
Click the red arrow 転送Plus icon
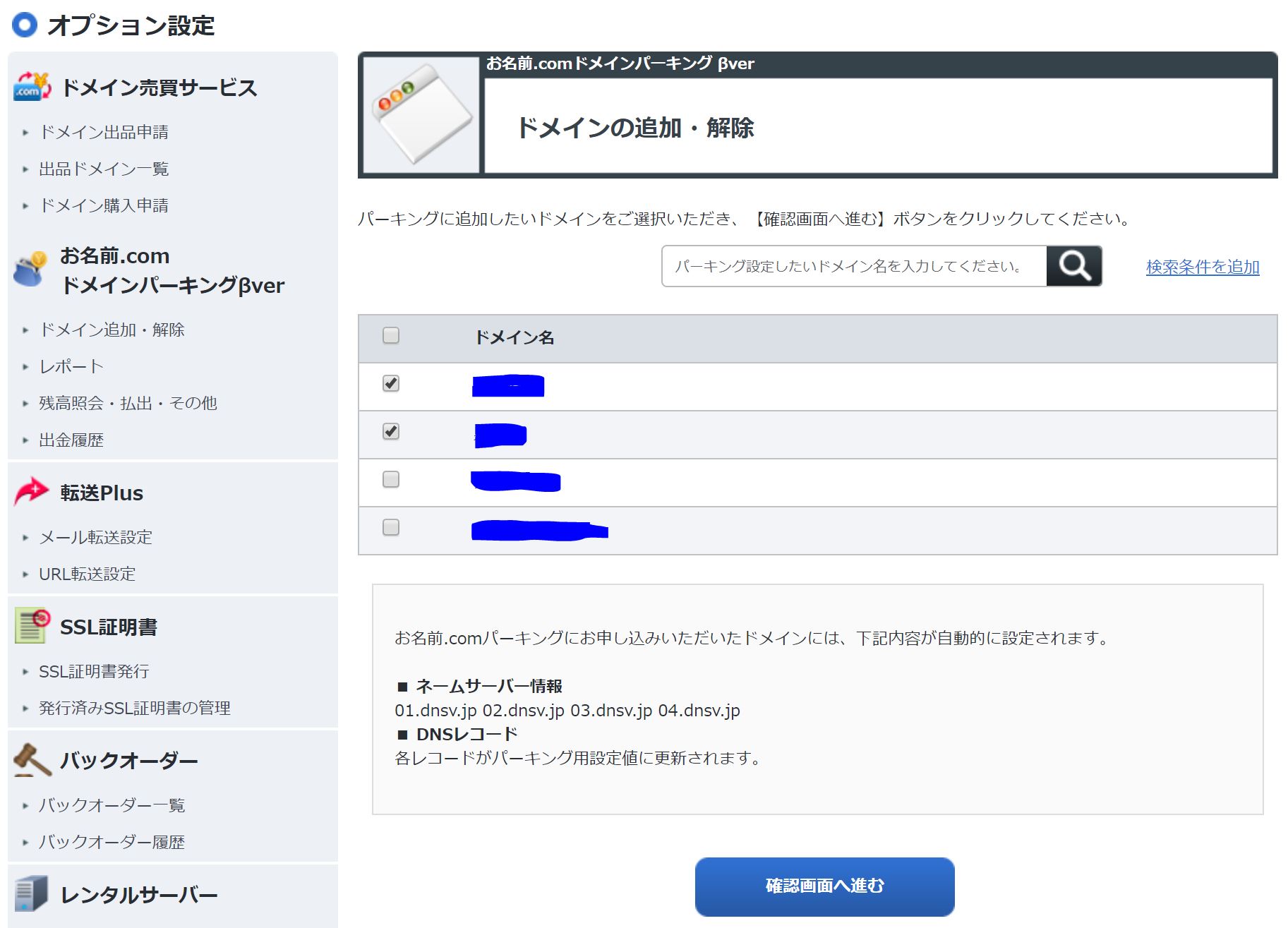(x=31, y=492)
